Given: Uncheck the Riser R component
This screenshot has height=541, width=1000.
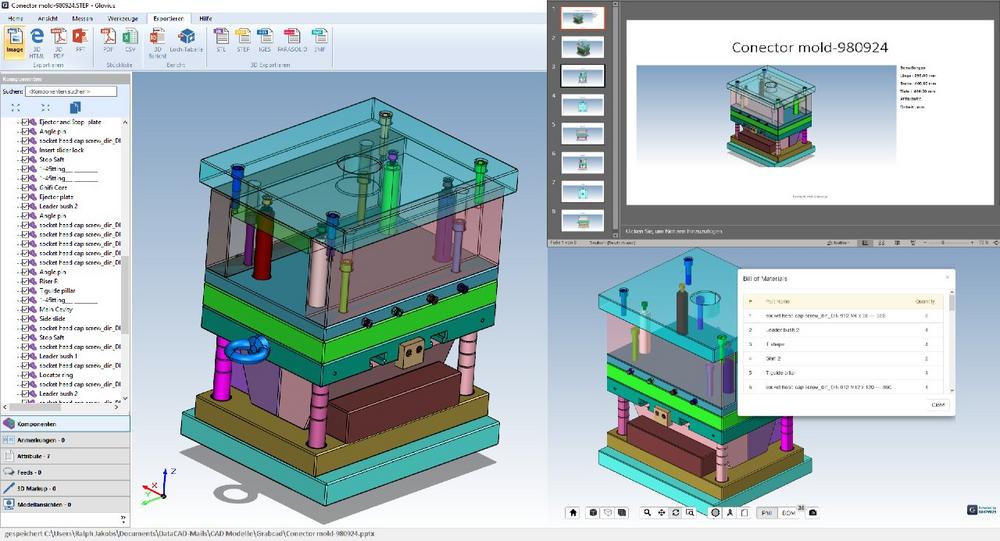Looking at the screenshot, I should (x=26, y=281).
